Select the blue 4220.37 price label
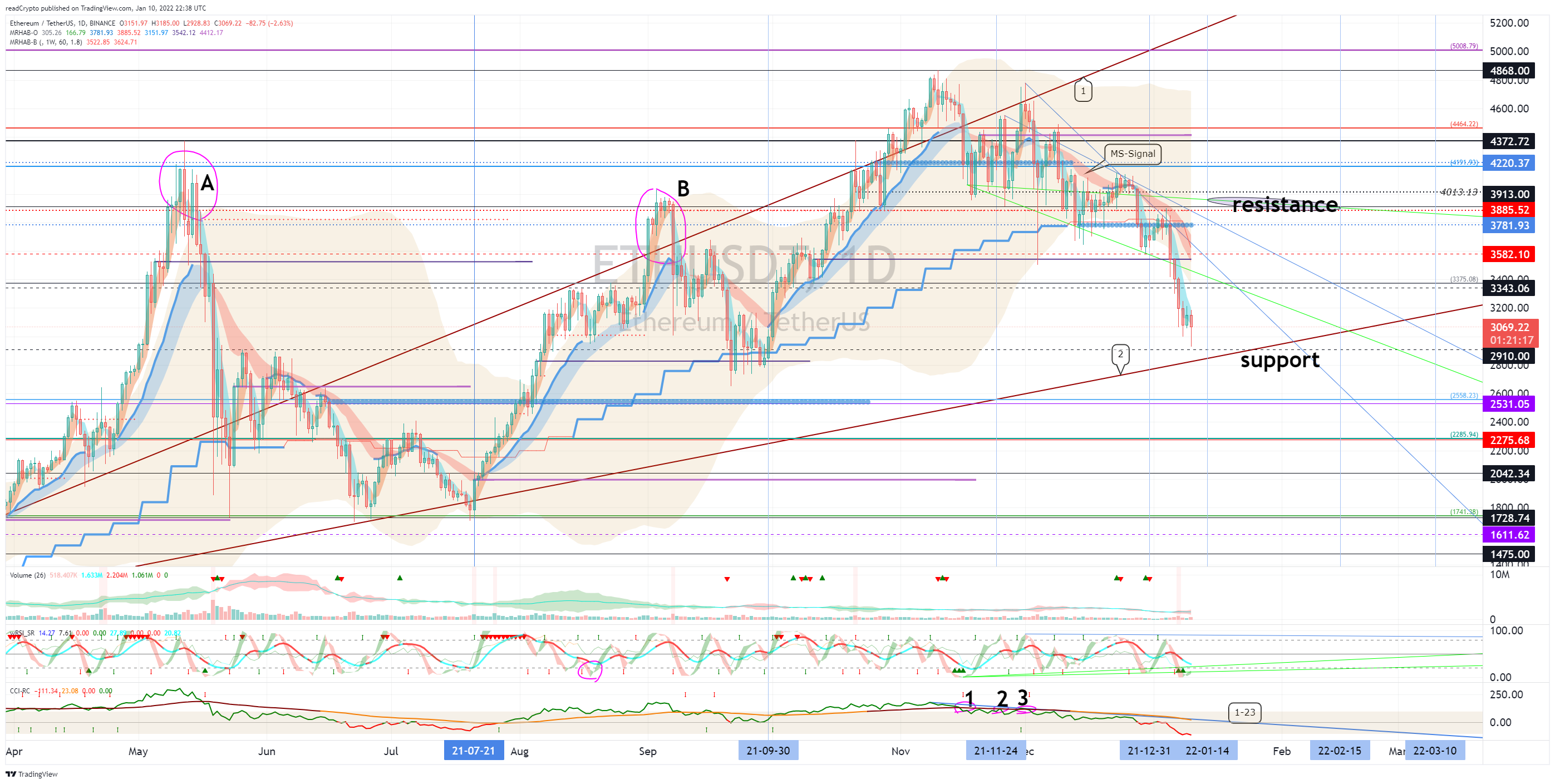The image size is (1555, 784). [1509, 163]
